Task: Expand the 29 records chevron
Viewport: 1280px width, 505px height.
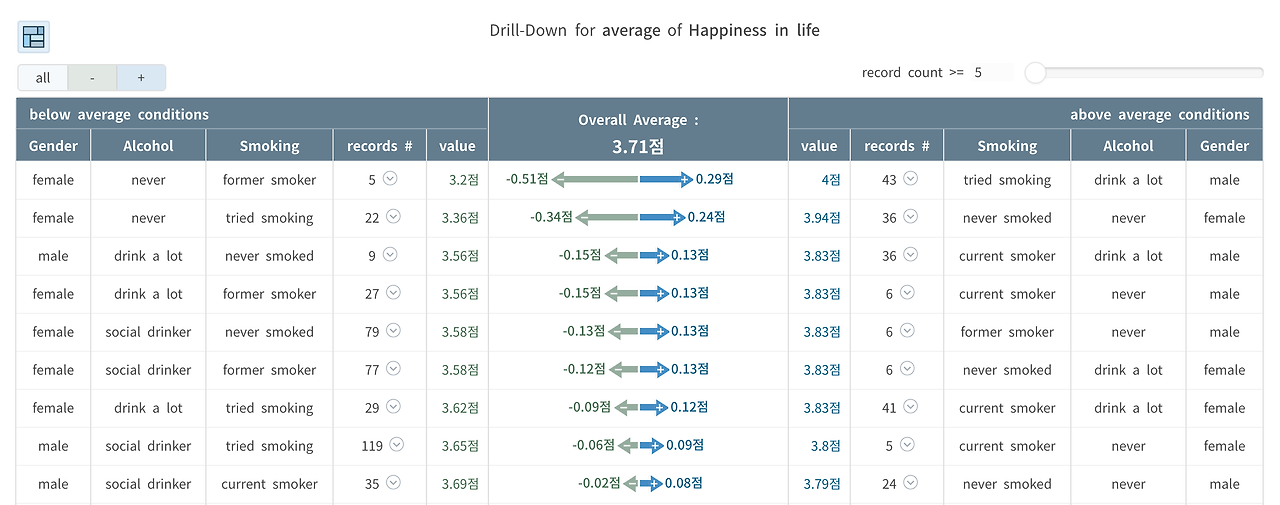Action: coord(394,407)
